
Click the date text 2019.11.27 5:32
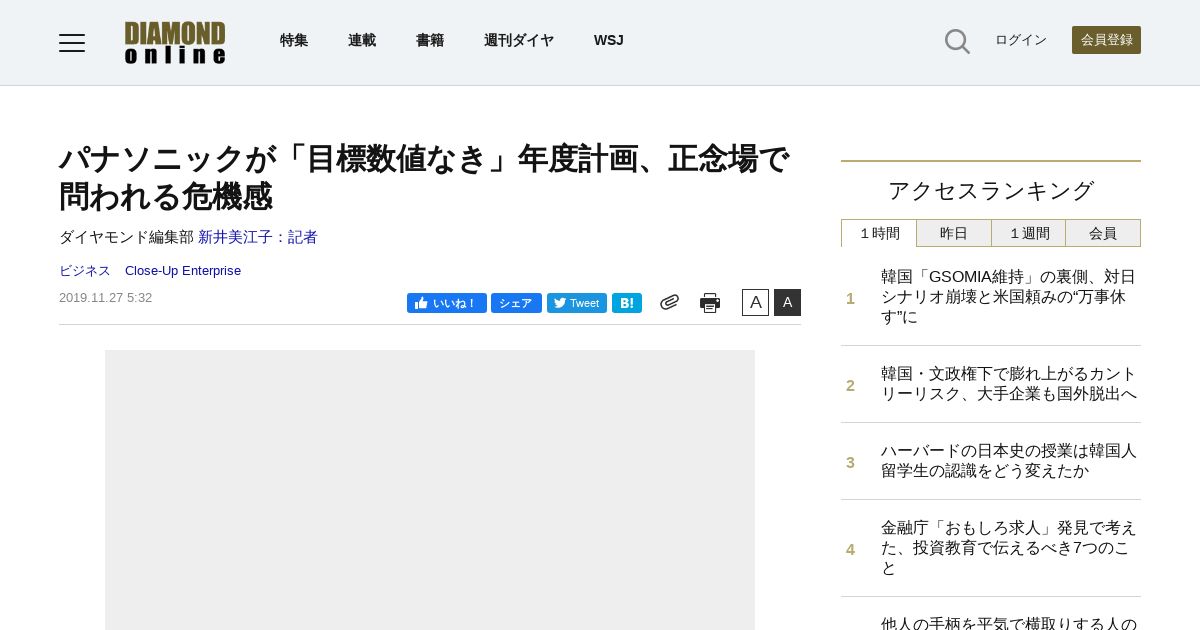point(106,298)
